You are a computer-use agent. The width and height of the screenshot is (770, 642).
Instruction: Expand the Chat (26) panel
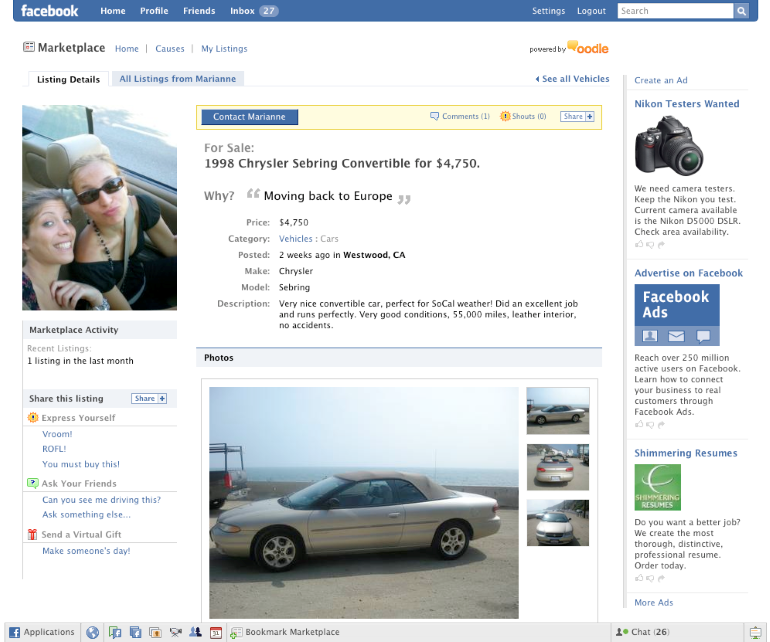click(648, 632)
